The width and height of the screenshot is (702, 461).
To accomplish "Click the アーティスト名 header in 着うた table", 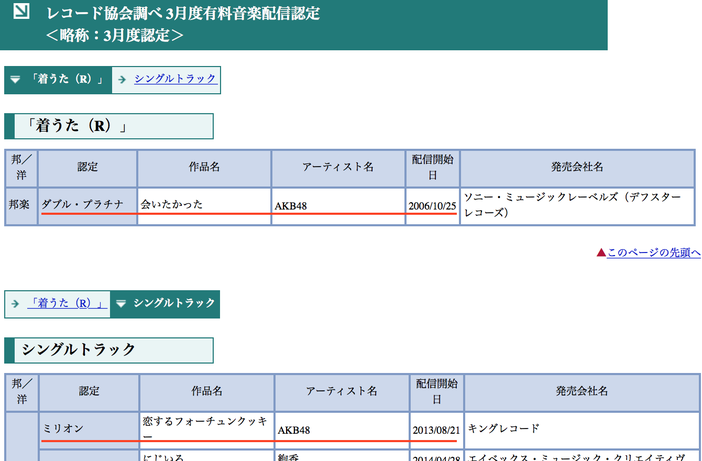I will pos(338,168).
